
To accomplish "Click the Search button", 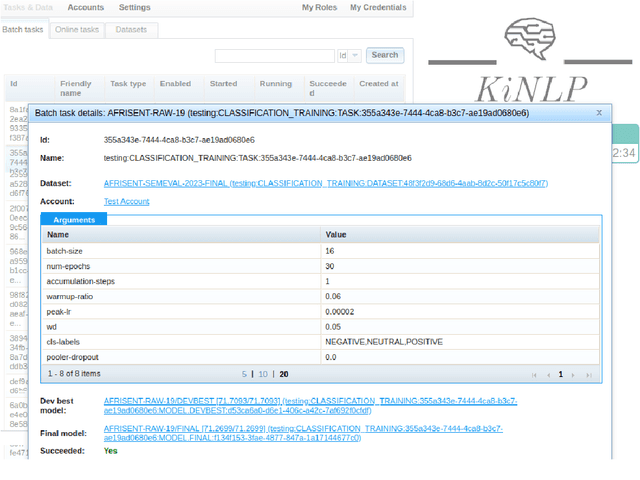I will (385, 55).
